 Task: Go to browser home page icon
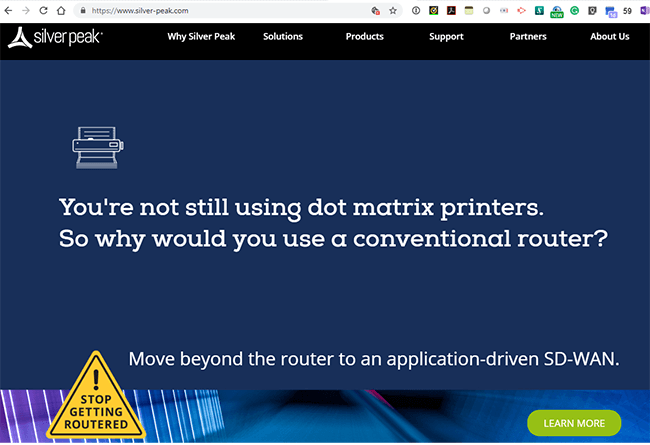[x=62, y=10]
